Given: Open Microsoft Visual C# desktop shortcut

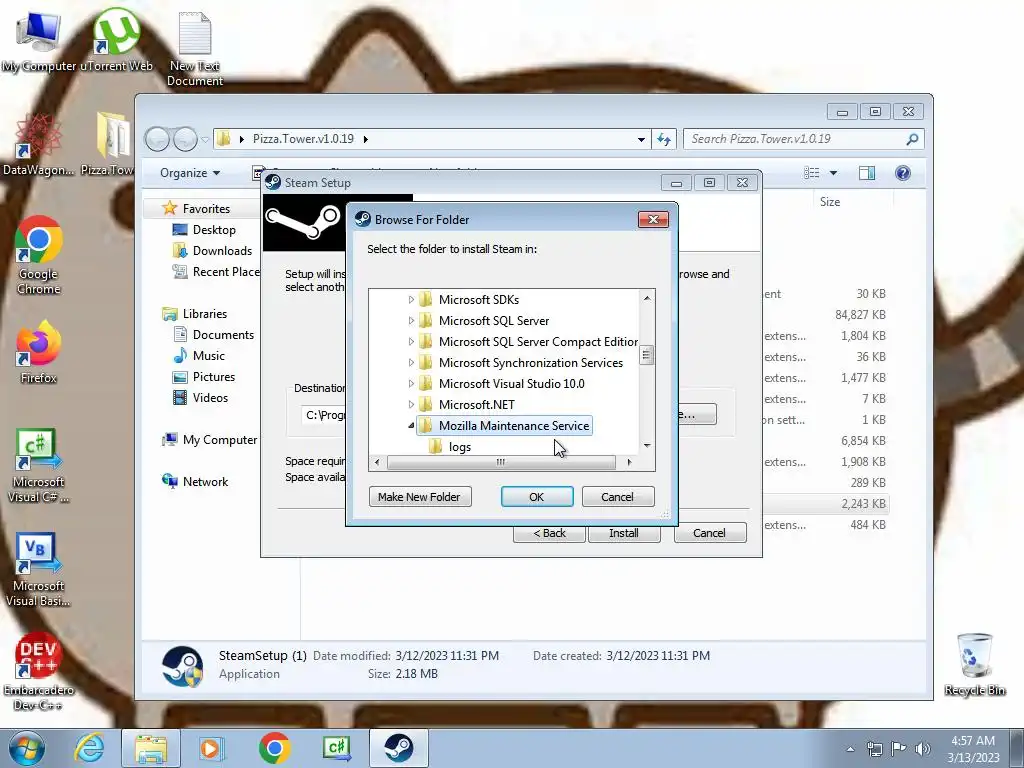Looking at the screenshot, I should pos(39,465).
